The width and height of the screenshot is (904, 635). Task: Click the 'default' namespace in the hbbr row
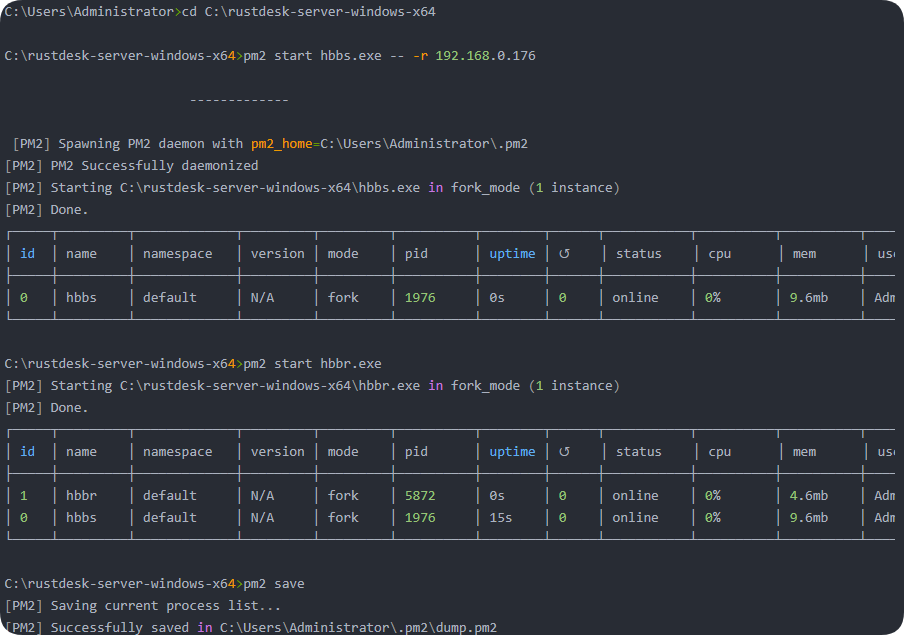(x=170, y=496)
